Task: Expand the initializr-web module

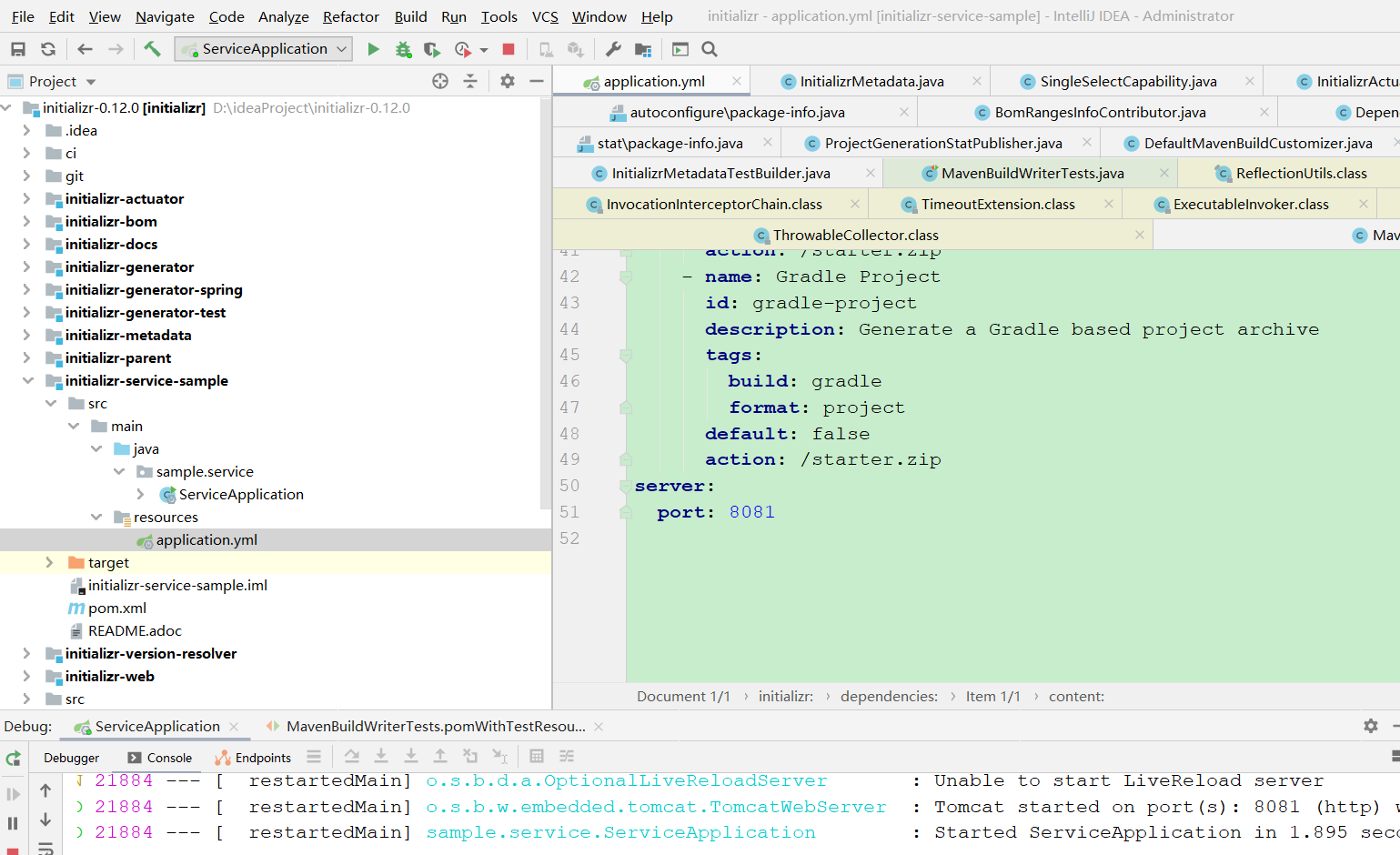Action: [26, 676]
